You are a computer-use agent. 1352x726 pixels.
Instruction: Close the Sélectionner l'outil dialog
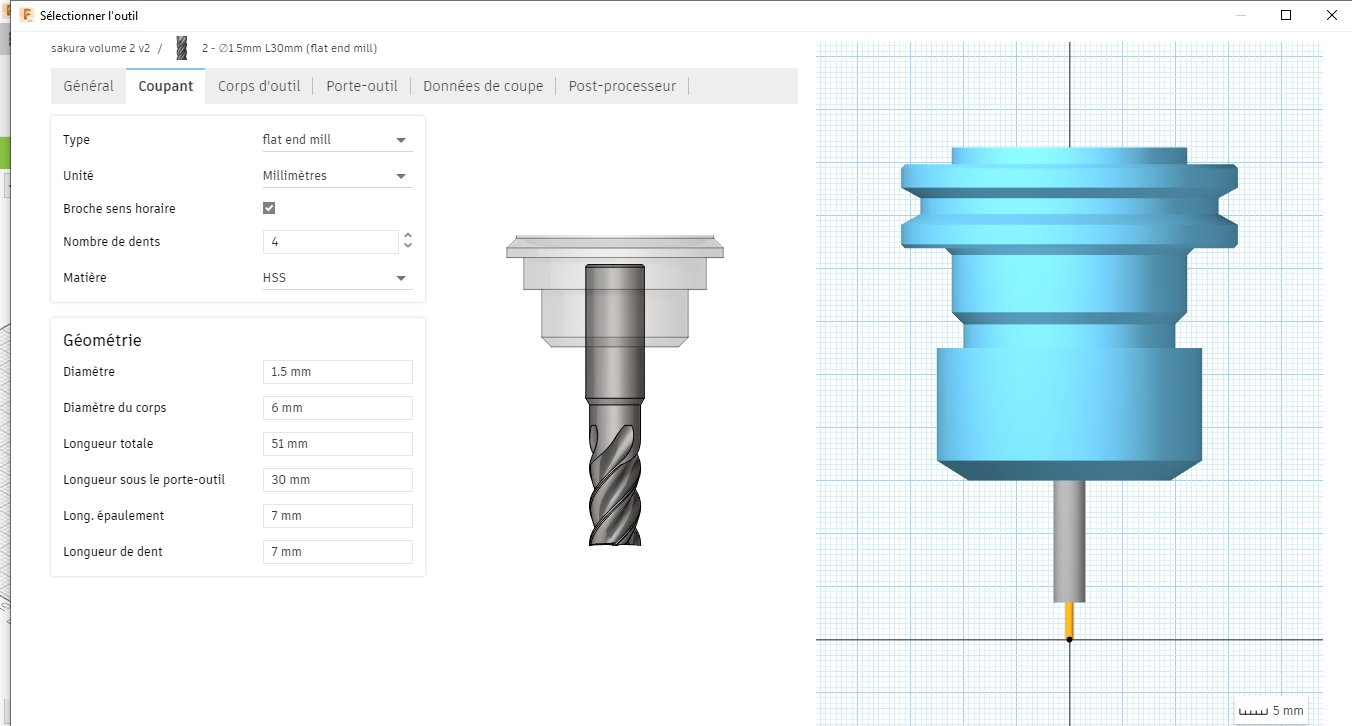pos(1331,15)
